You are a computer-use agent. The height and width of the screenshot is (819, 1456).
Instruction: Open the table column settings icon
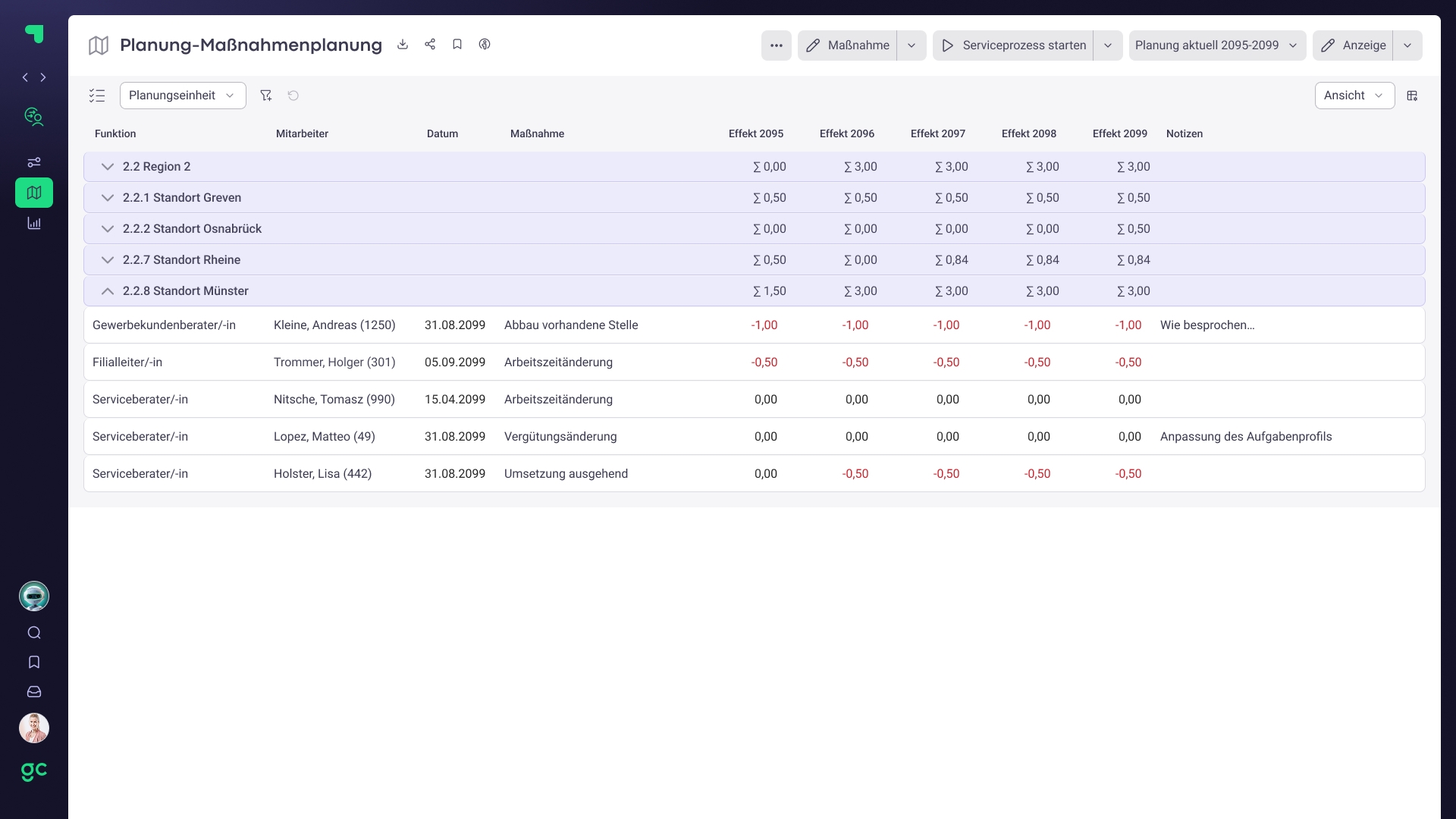pyautogui.click(x=1412, y=96)
